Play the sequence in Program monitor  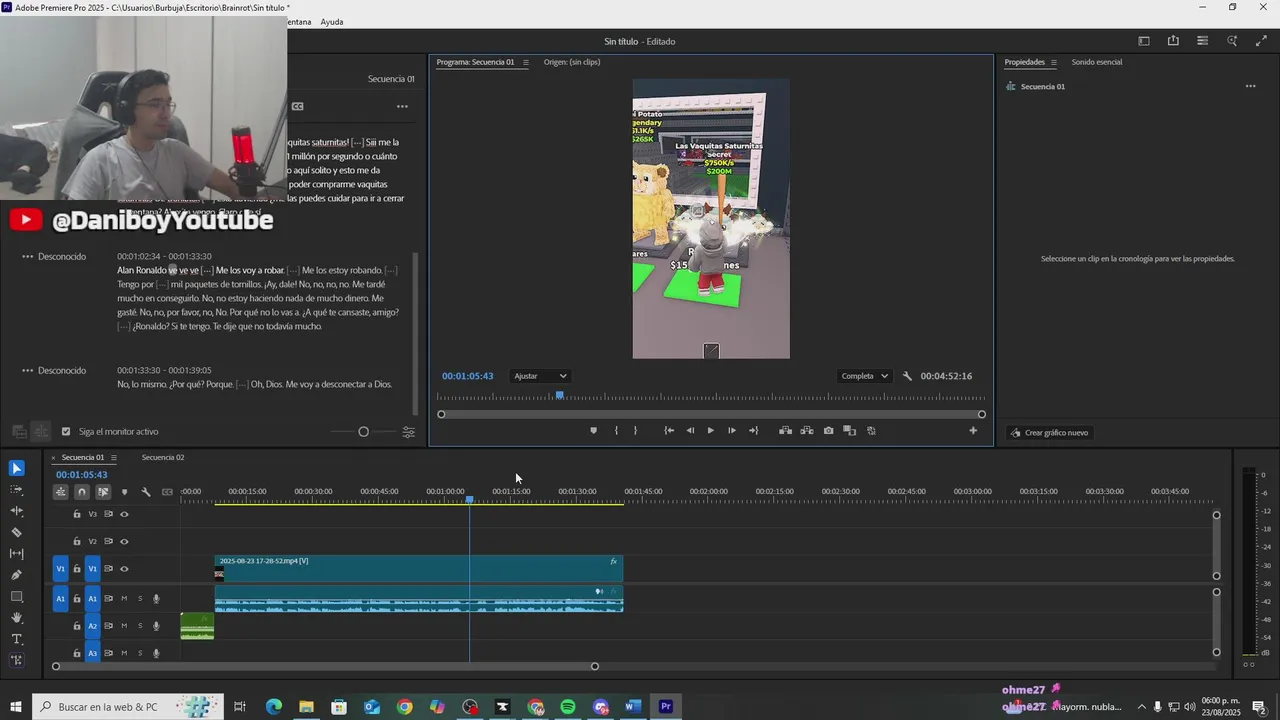[711, 431]
